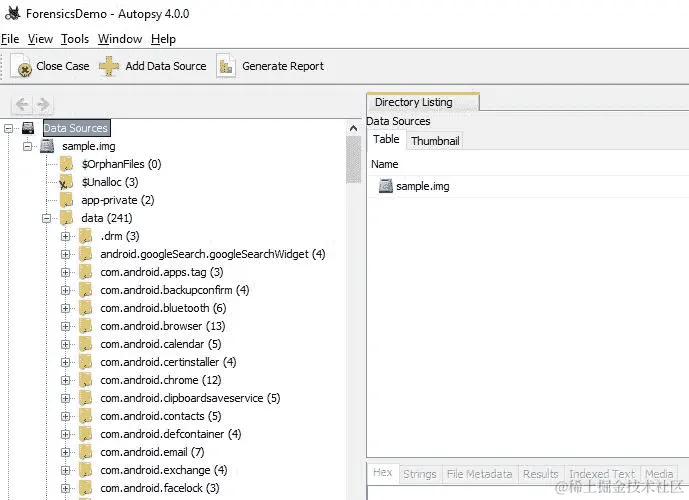689x500 pixels.
Task: Click the app-private folder icon
Action: [66, 200]
